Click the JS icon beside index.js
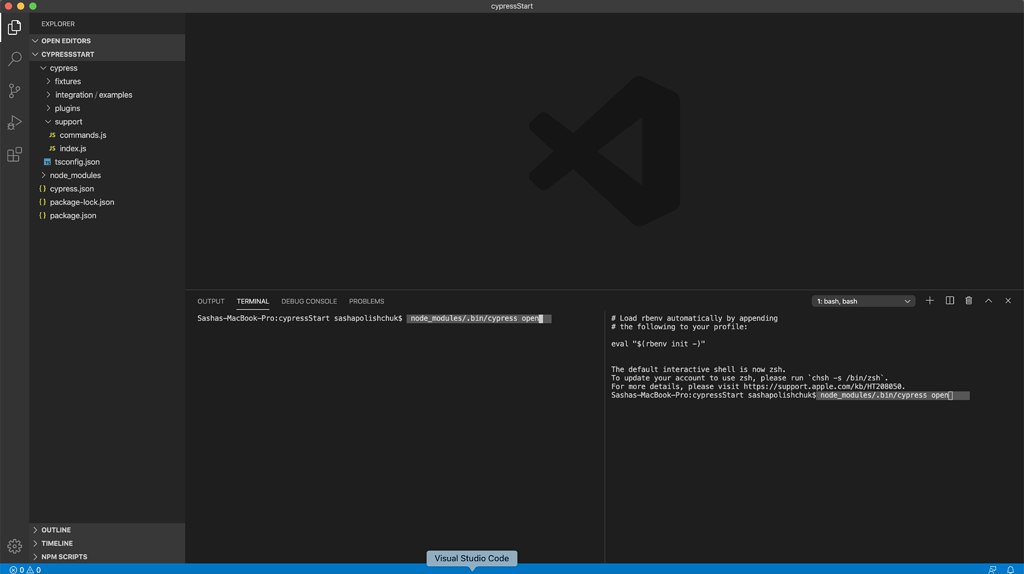This screenshot has width=1024, height=574. (52, 148)
